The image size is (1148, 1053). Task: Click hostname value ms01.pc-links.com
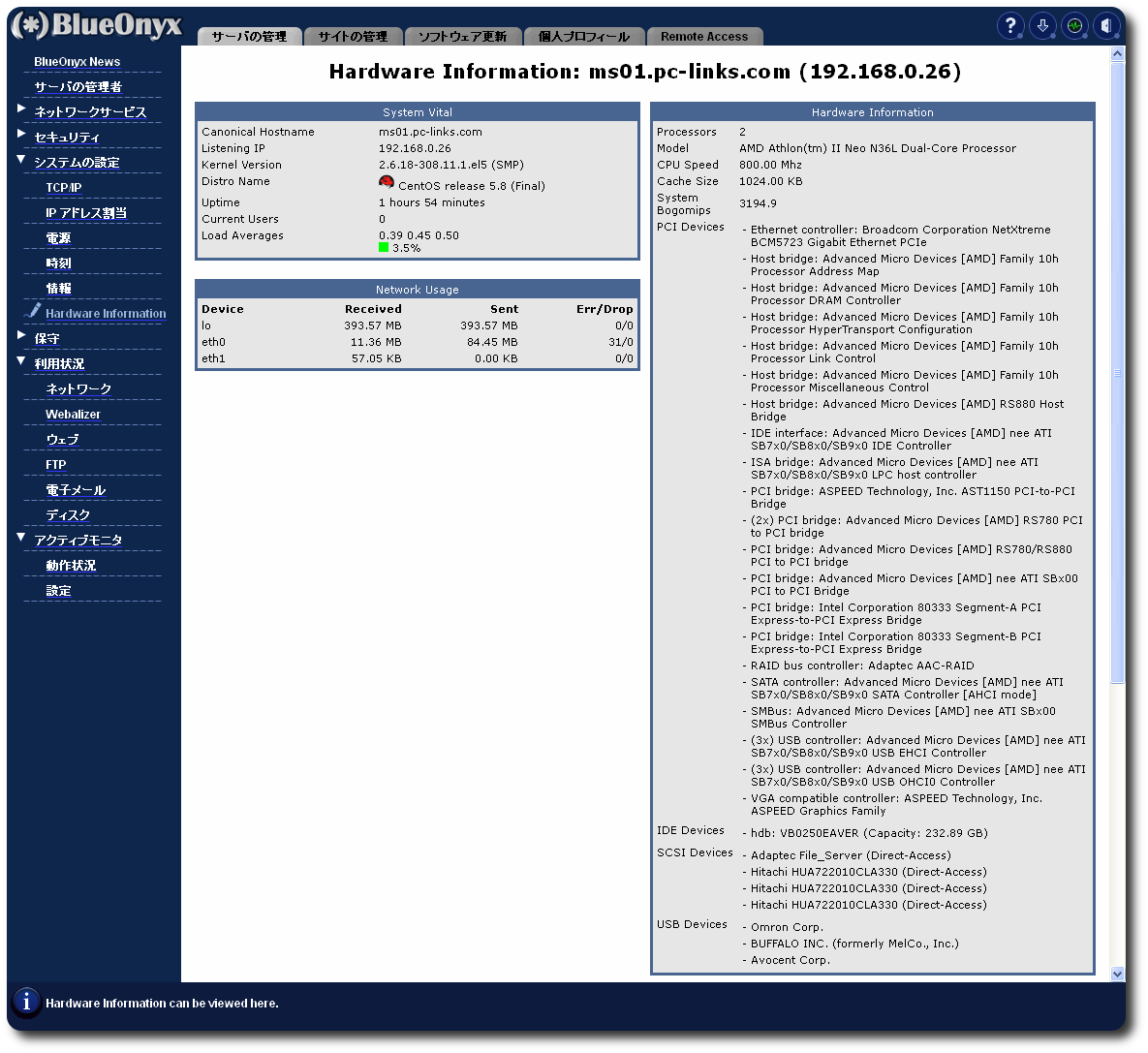tap(430, 132)
